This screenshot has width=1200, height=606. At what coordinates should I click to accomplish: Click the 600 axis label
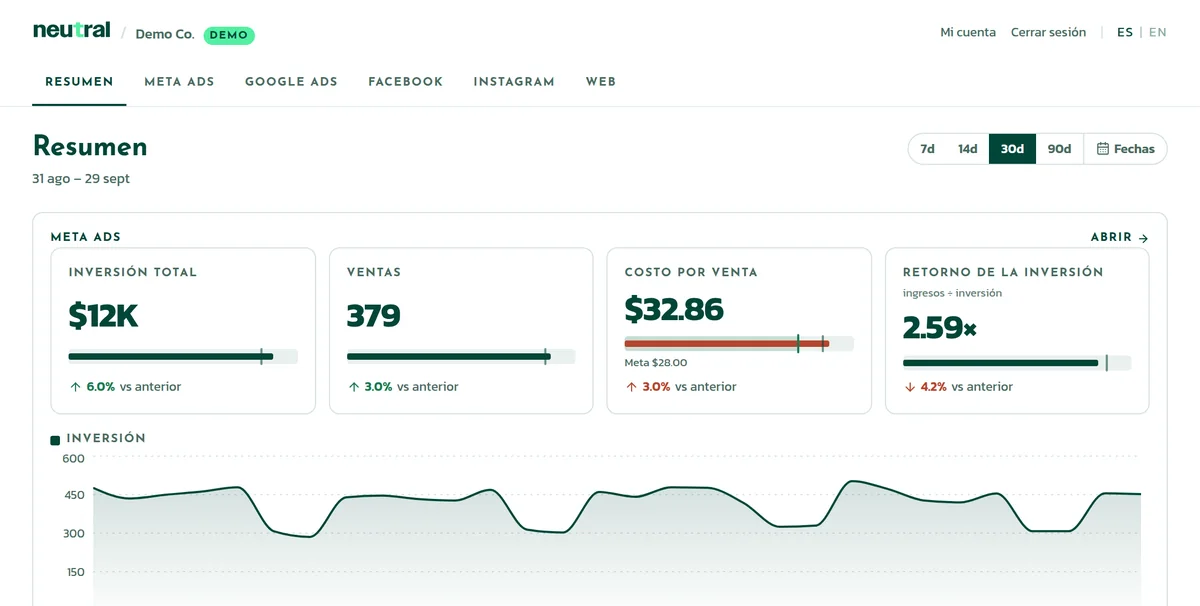tap(74, 459)
